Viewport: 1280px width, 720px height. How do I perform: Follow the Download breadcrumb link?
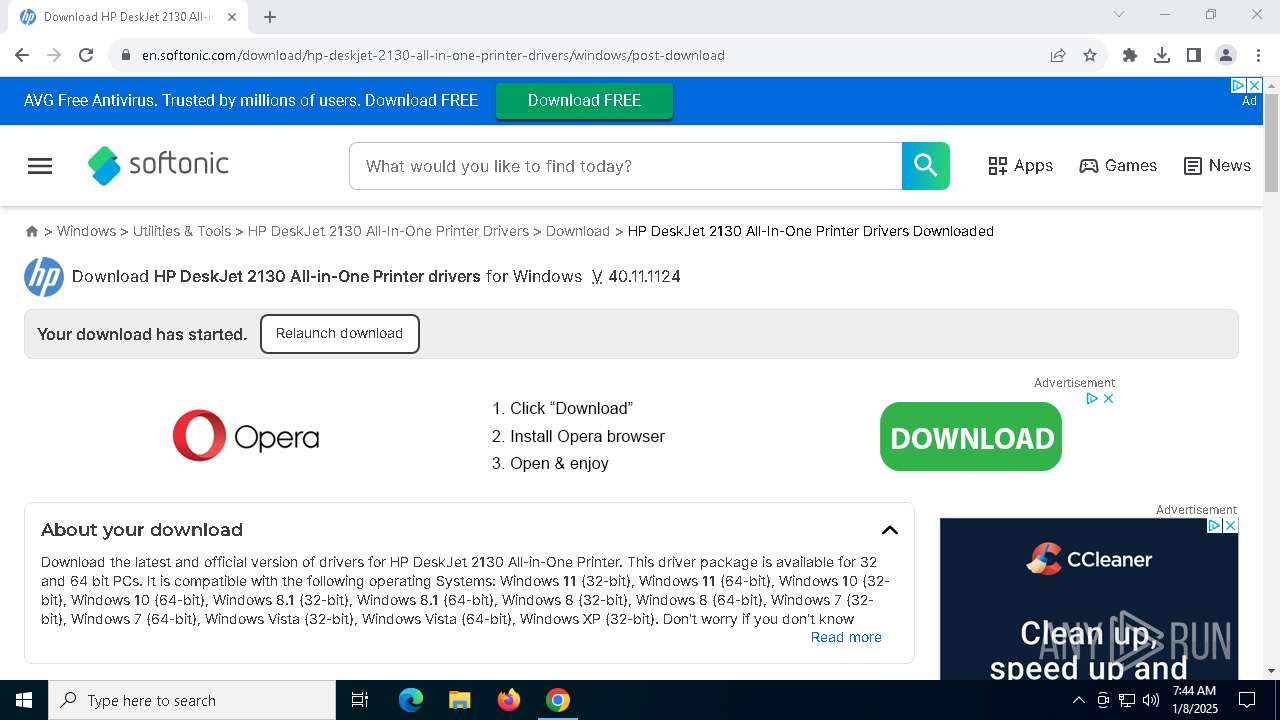coord(578,231)
